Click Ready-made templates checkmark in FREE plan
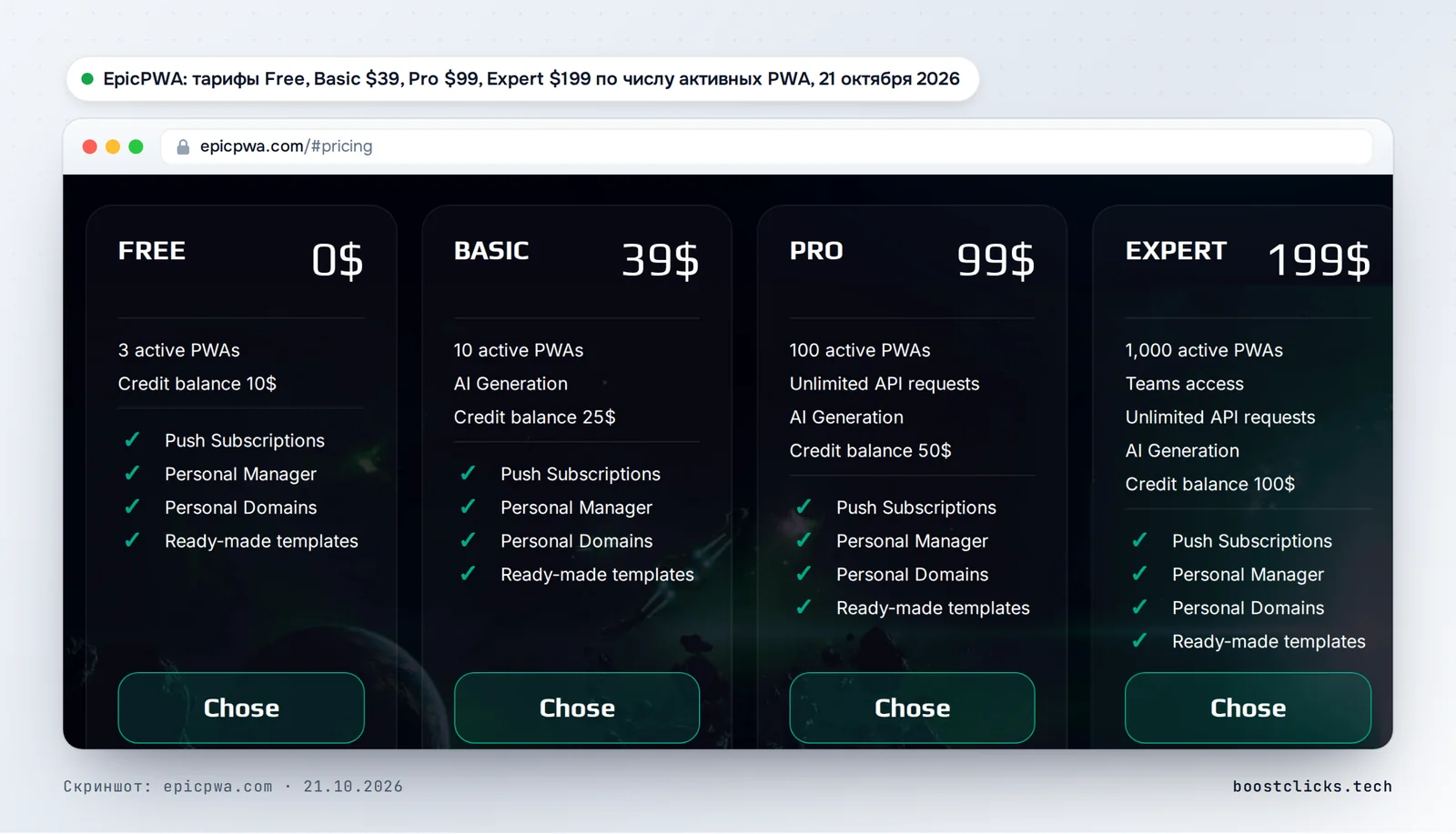This screenshot has width=1456, height=834. pos(133,541)
